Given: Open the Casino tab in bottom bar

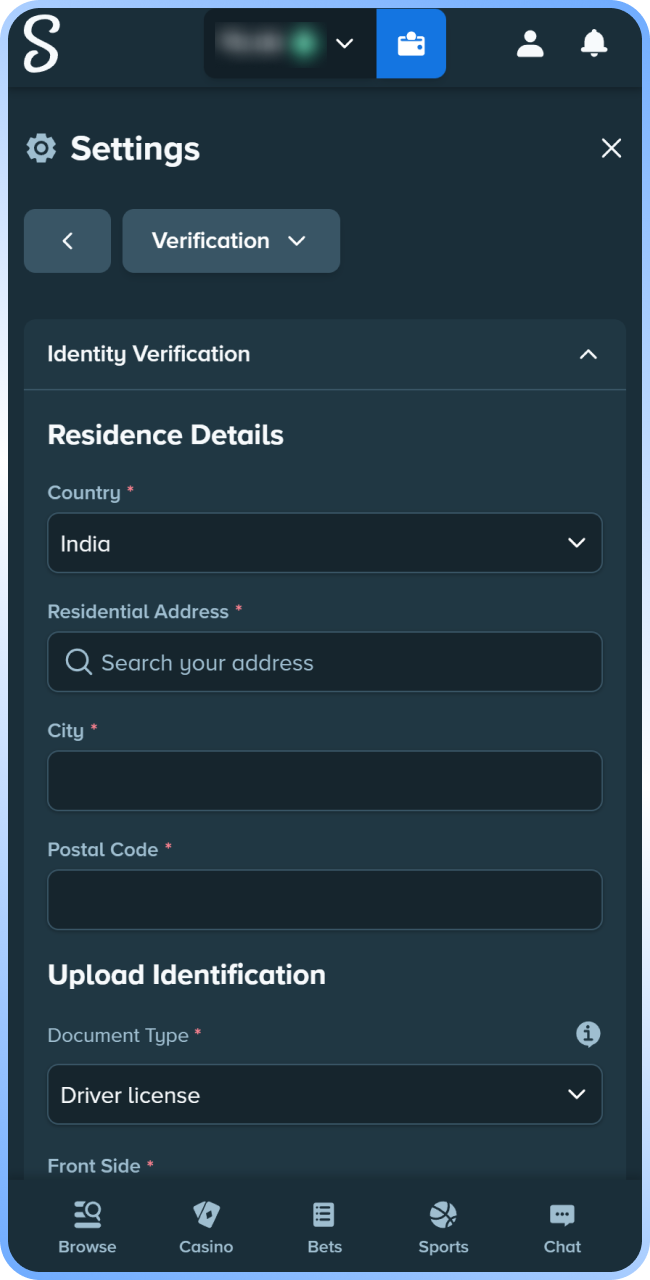Looking at the screenshot, I should point(206,1228).
